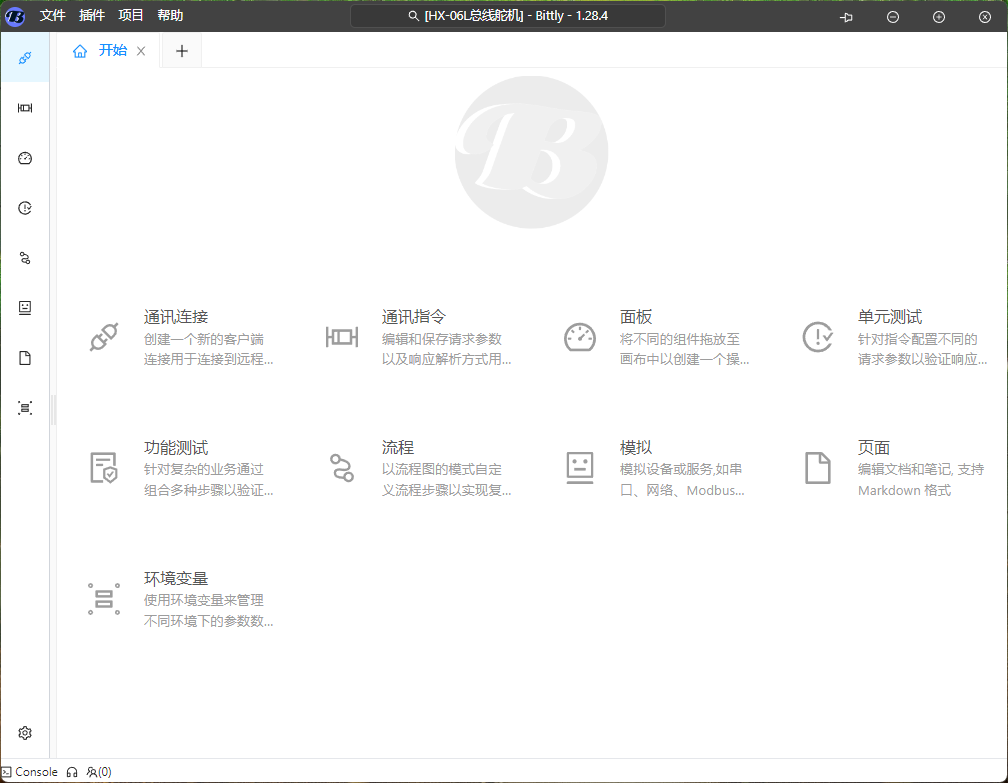The height and width of the screenshot is (783, 1008).
Task: Toggle the Console panel in status bar
Action: tap(30, 772)
